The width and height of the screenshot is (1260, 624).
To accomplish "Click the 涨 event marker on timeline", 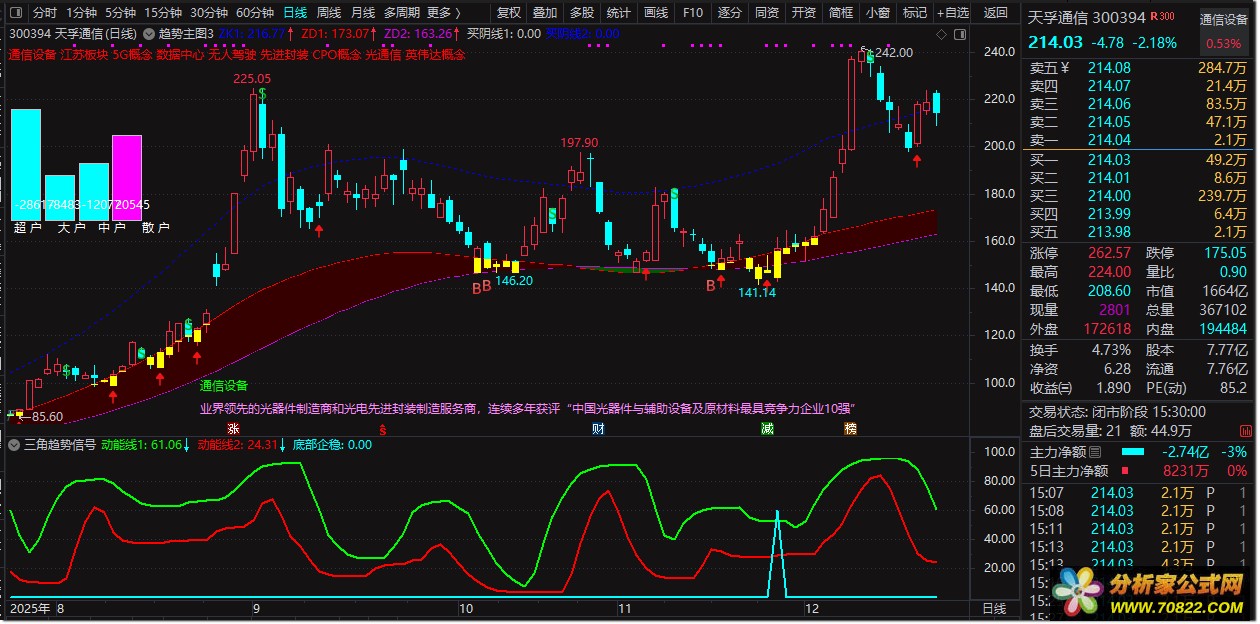I will pos(234,429).
